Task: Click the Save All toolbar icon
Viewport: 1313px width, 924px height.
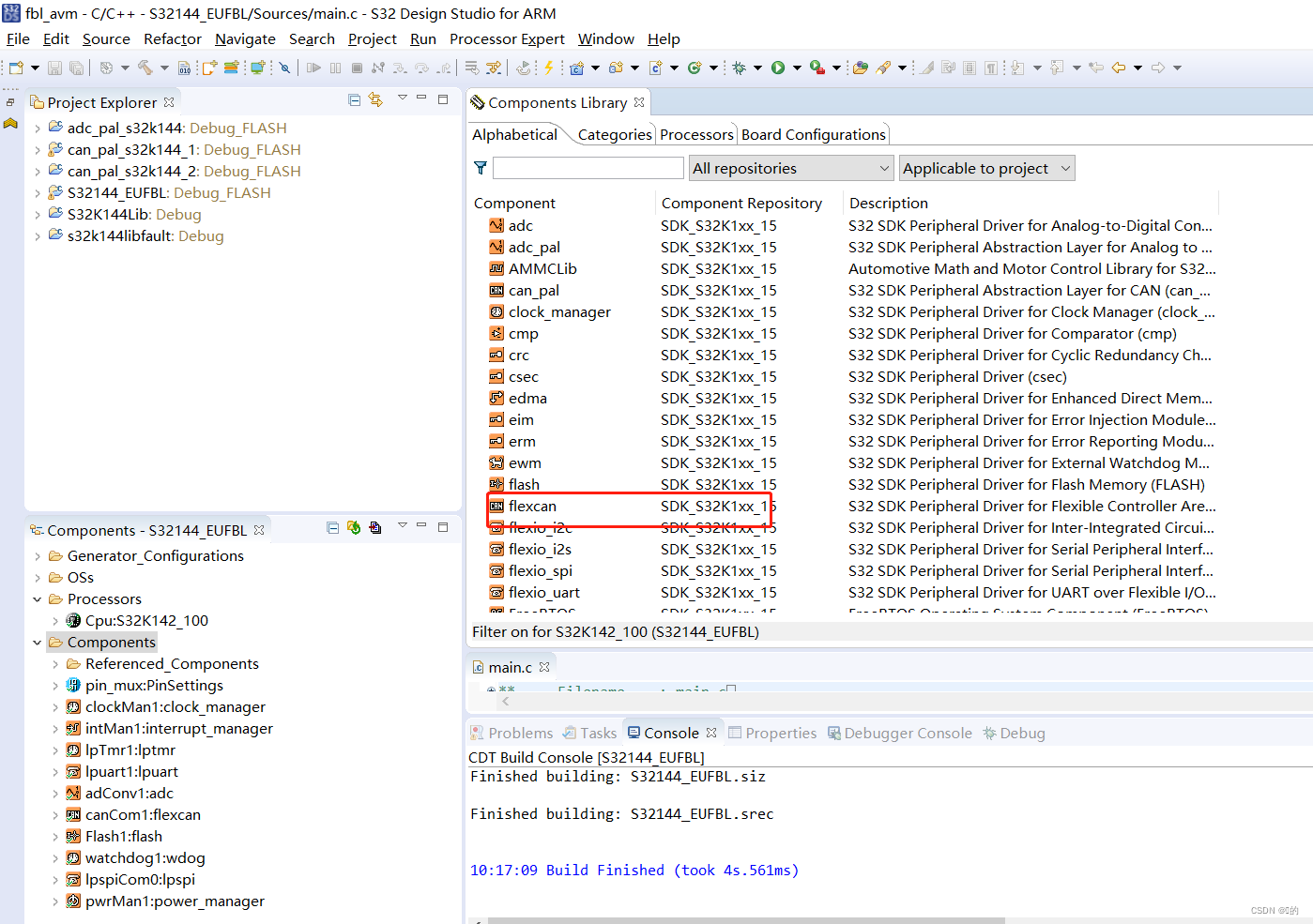Action: (76, 68)
